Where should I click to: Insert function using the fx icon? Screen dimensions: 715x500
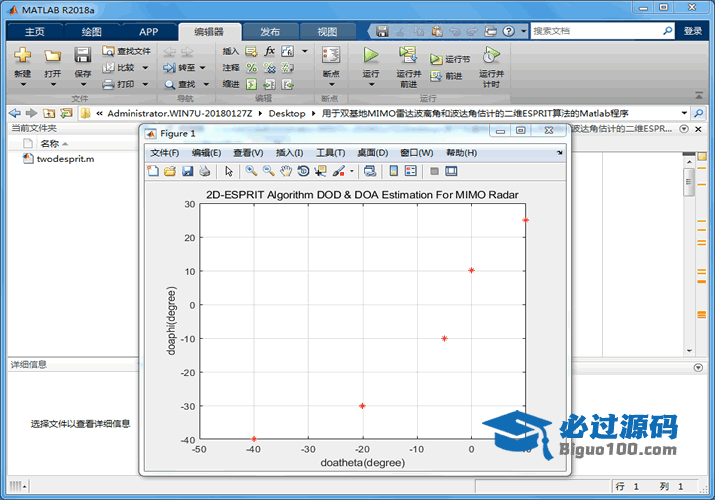(269, 51)
